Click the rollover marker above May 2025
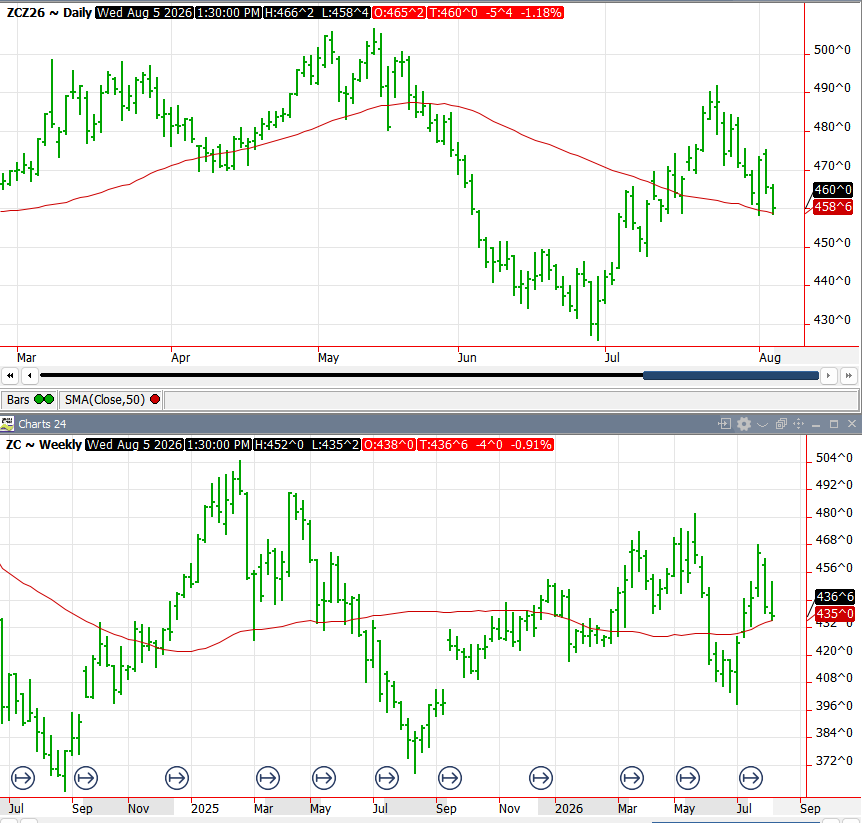 point(324,778)
